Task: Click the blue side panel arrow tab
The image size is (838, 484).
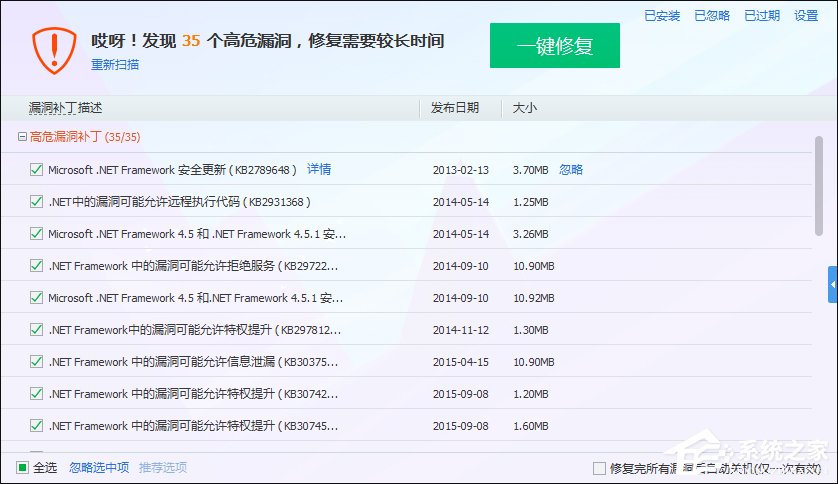Action: pyautogui.click(x=832, y=284)
